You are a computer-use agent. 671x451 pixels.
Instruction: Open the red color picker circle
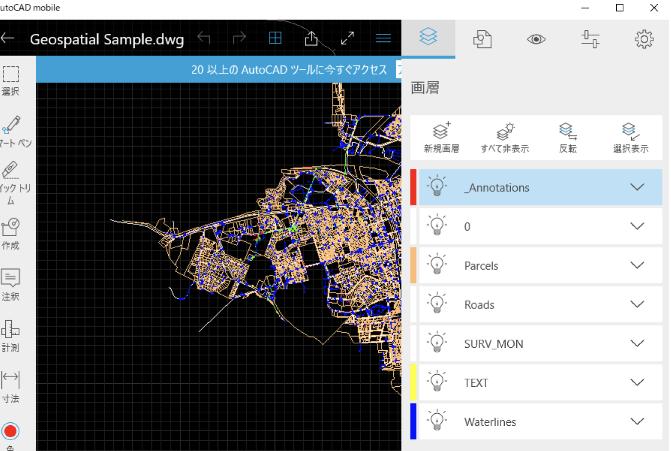click(x=10, y=431)
